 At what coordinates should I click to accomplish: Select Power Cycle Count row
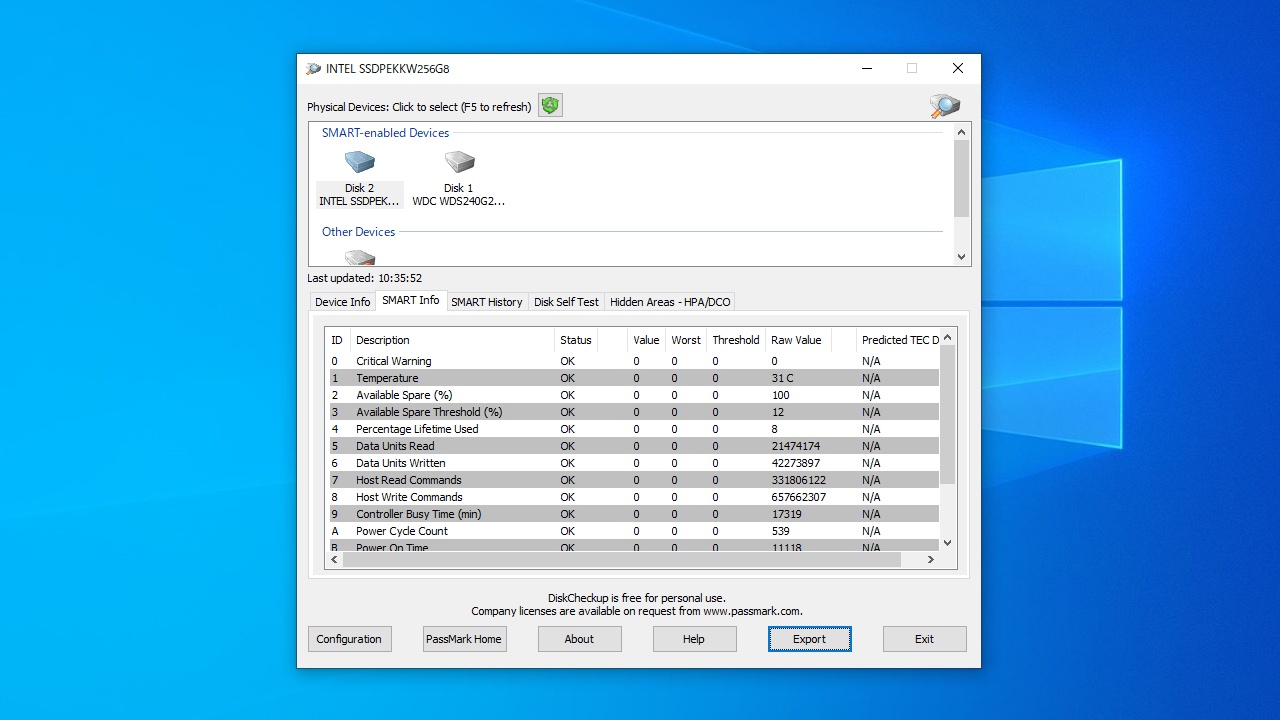click(x=634, y=531)
